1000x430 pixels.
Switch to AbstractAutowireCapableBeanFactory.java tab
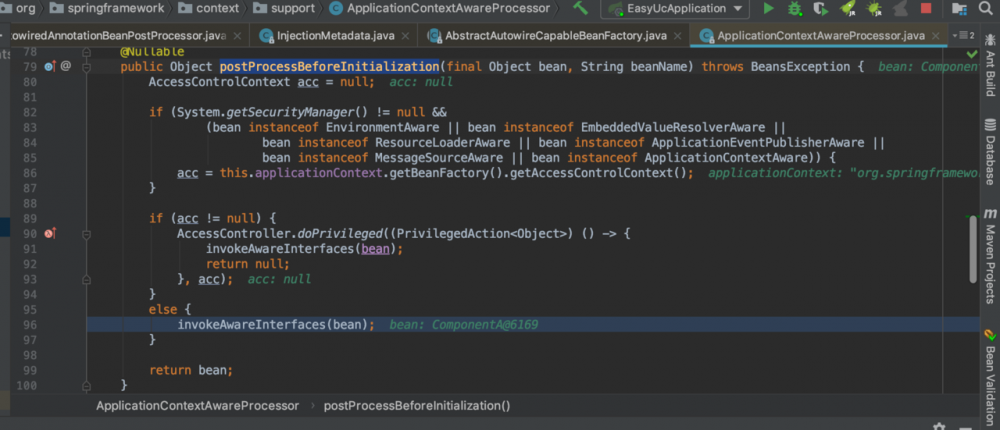pos(546,36)
